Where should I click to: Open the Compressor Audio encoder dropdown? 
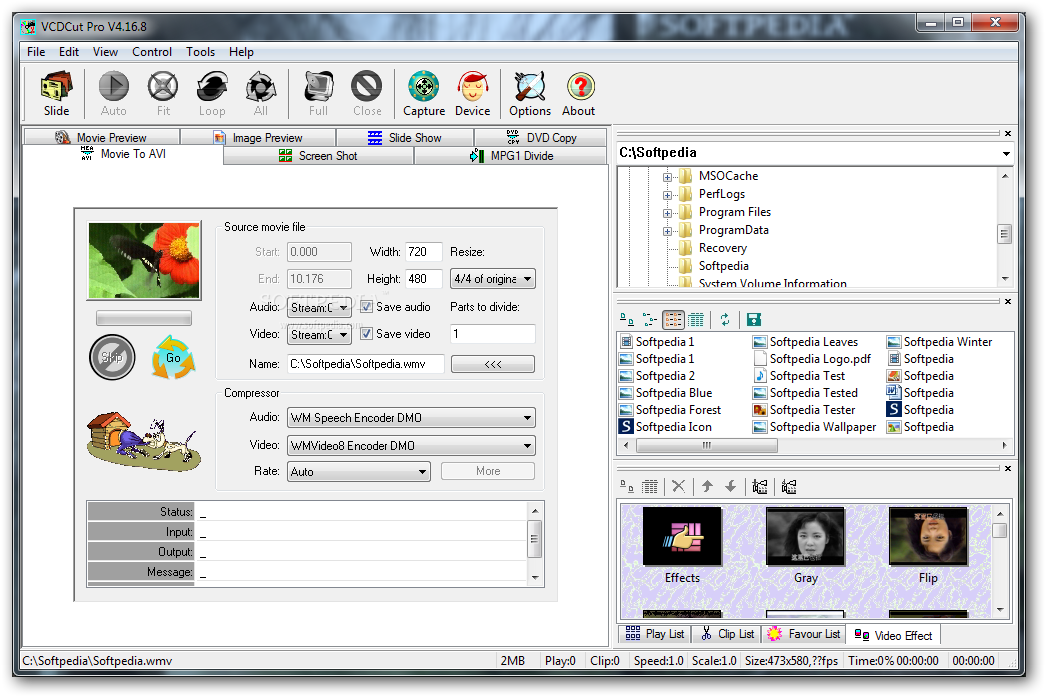pyautogui.click(x=412, y=418)
